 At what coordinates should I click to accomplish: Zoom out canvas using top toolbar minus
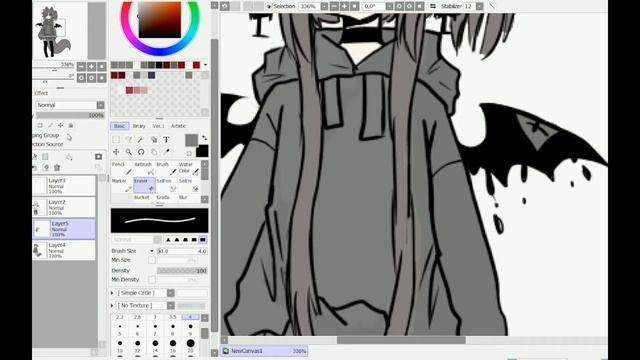click(334, 6)
